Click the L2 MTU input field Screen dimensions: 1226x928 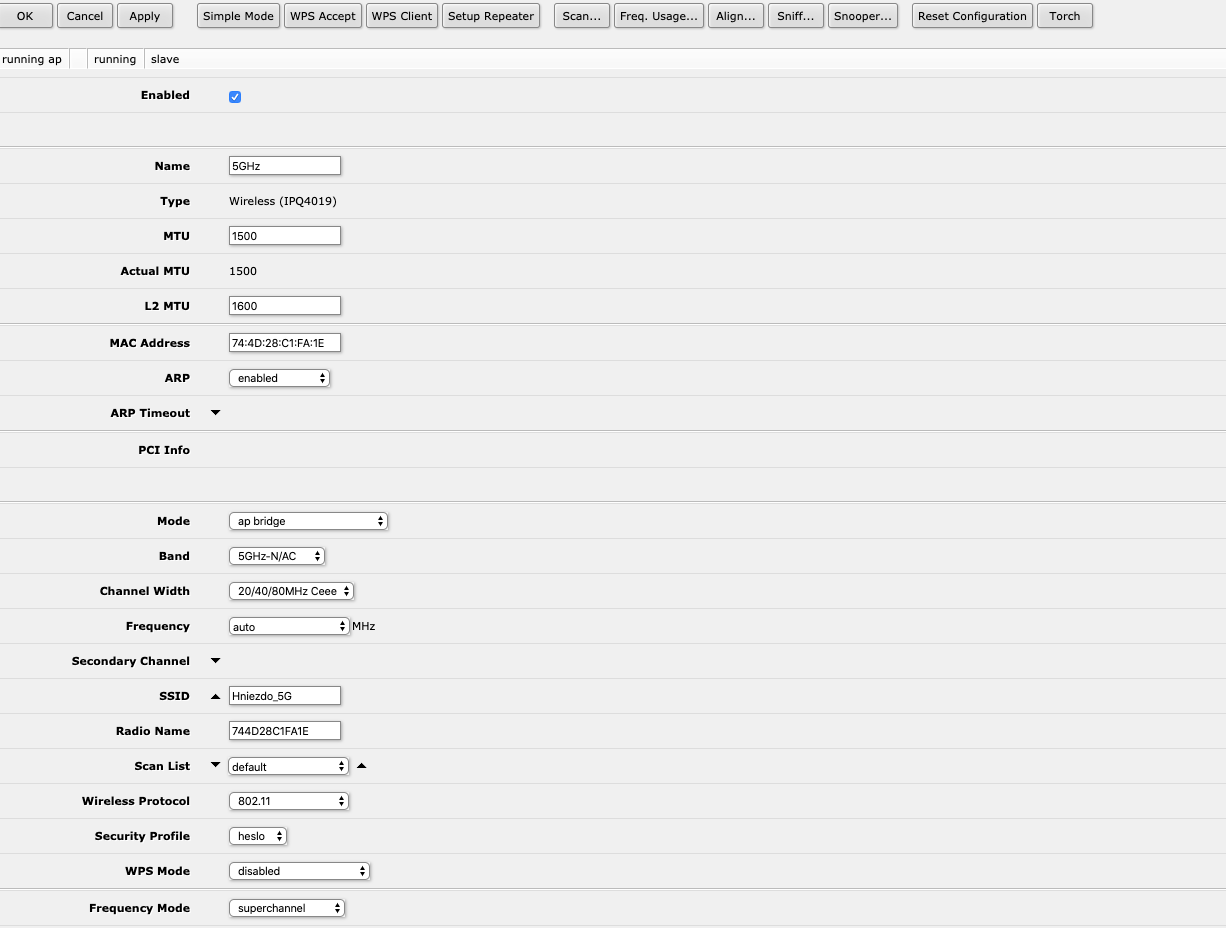tap(285, 306)
